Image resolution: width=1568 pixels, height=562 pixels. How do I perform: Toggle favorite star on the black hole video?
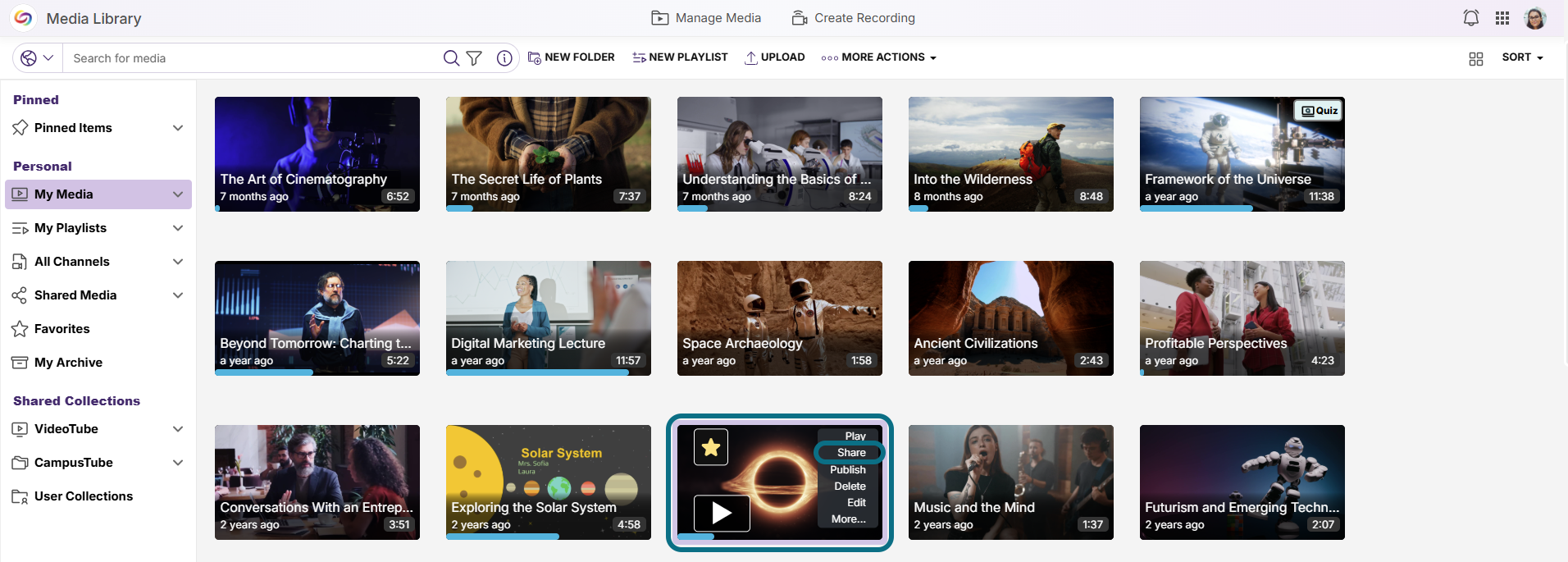[711, 447]
